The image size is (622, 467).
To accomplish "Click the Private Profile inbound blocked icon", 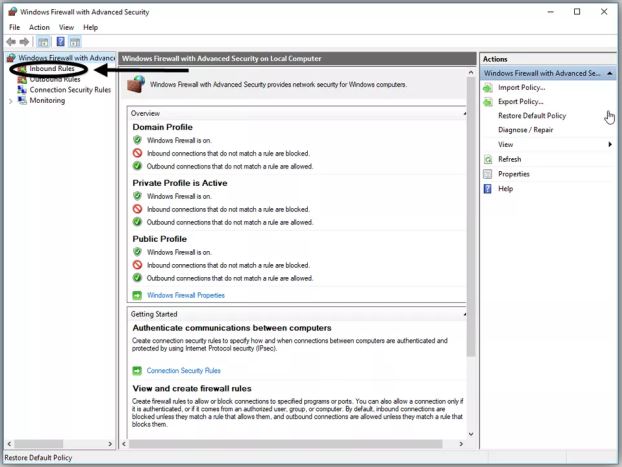I will tap(137, 209).
